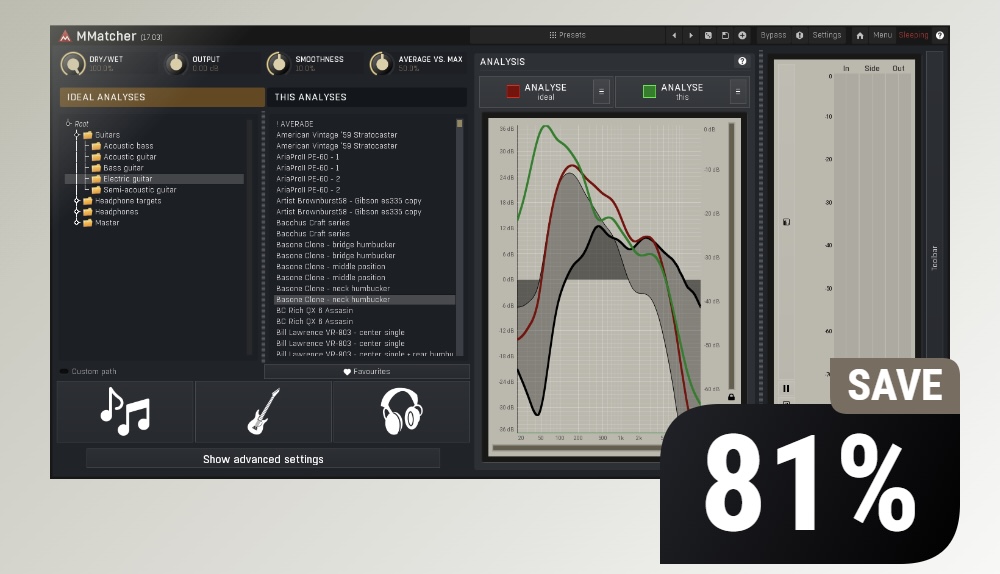Image resolution: width=1000 pixels, height=574 pixels.
Task: Click the red Sleeping status label
Action: (913, 35)
